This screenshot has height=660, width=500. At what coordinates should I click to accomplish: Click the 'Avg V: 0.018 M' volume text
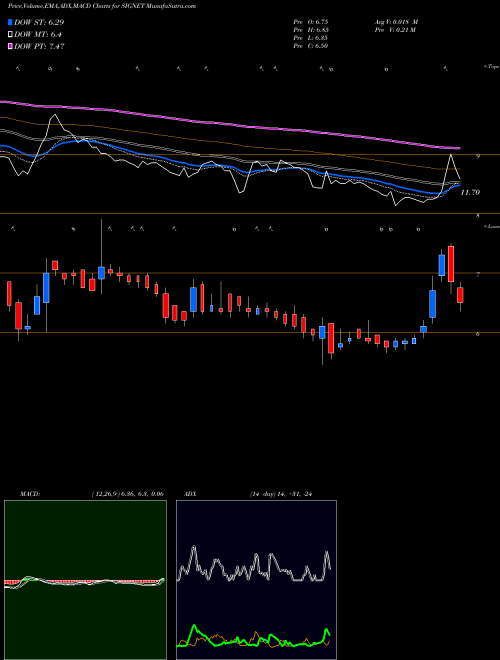click(x=396, y=21)
